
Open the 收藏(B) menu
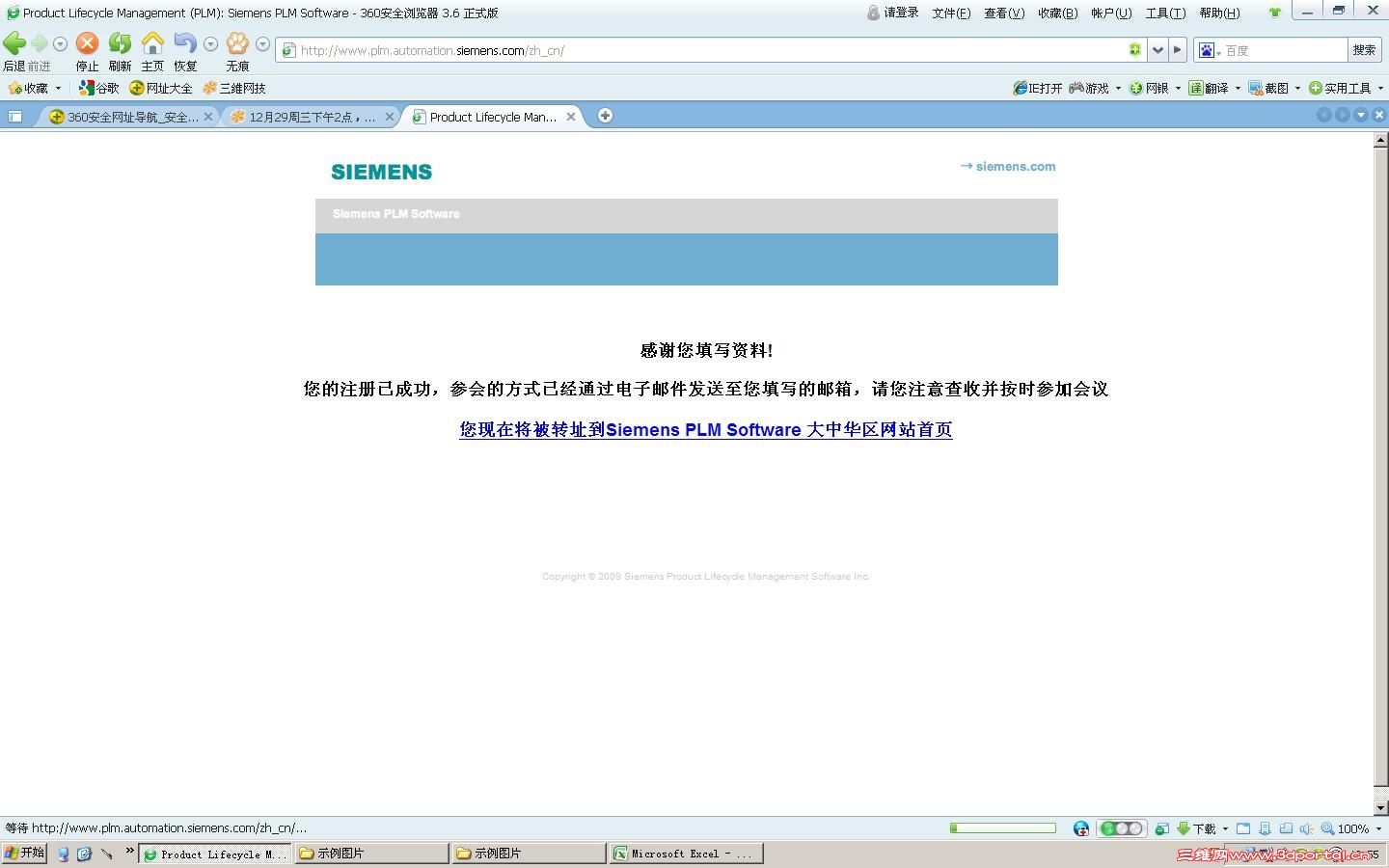pos(1058,13)
